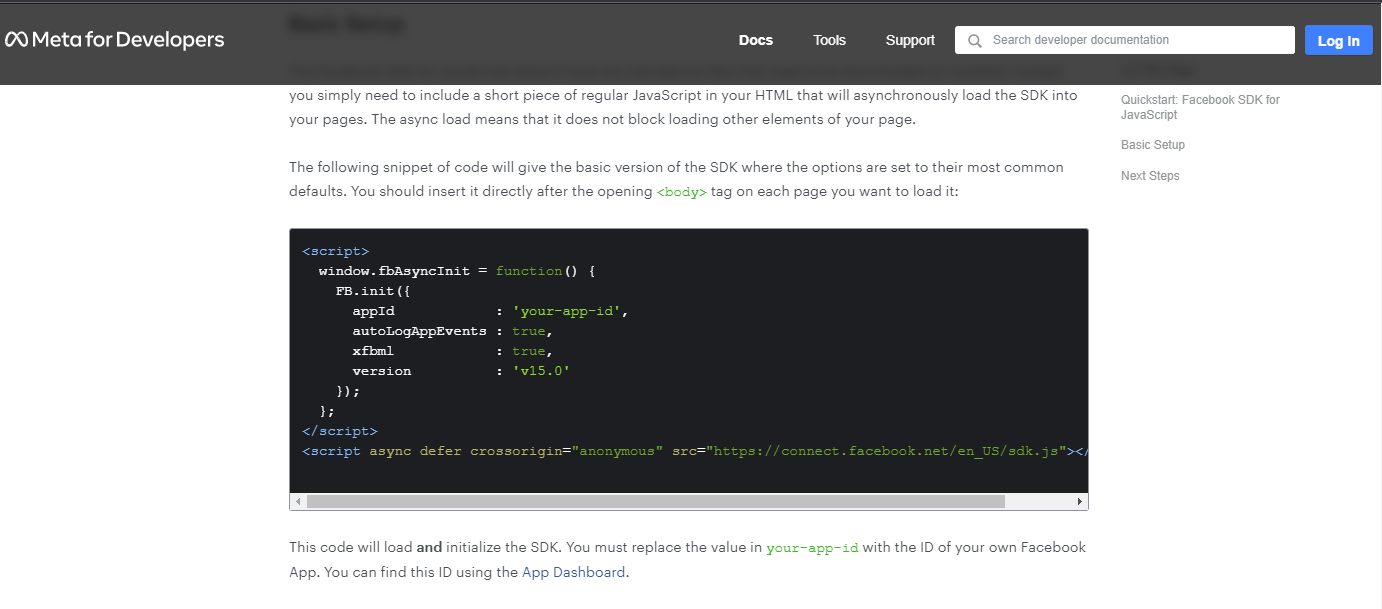Focus the Search developer documentation field
Viewport: 1382px width, 609px height.
tap(1125, 40)
